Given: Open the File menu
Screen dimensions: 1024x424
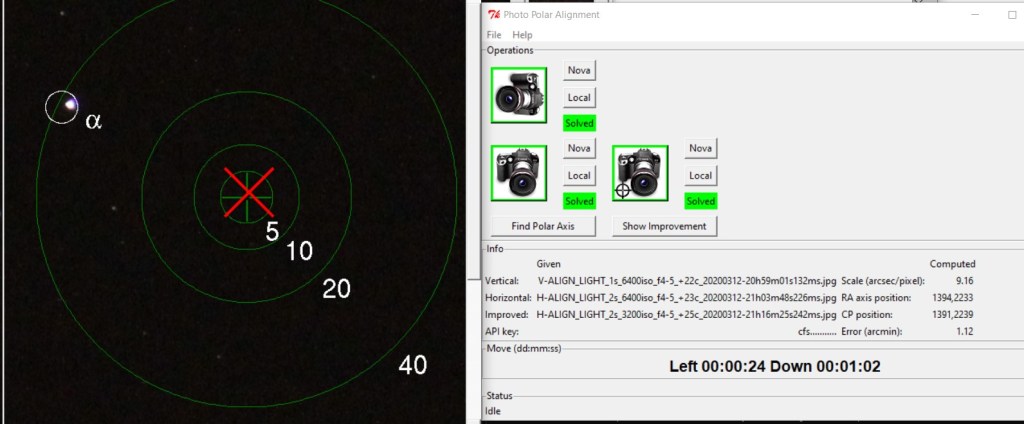Looking at the screenshot, I should point(494,35).
